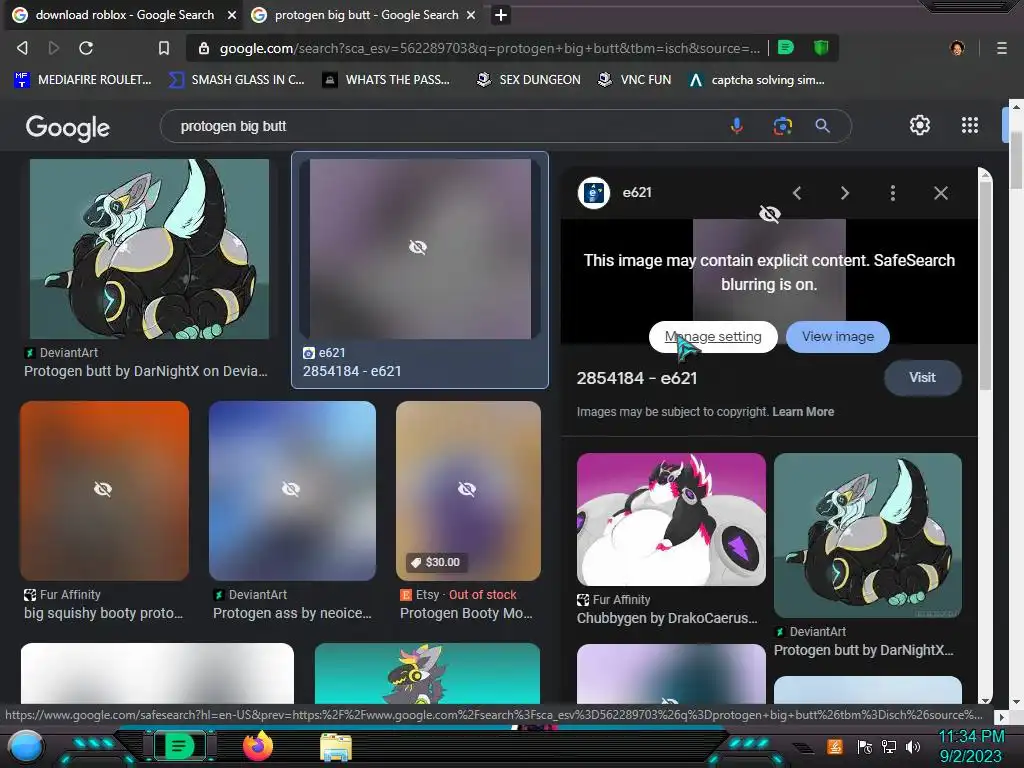Screen dimensions: 1024x768
Task: Open network tray icon
Action: click(889, 746)
